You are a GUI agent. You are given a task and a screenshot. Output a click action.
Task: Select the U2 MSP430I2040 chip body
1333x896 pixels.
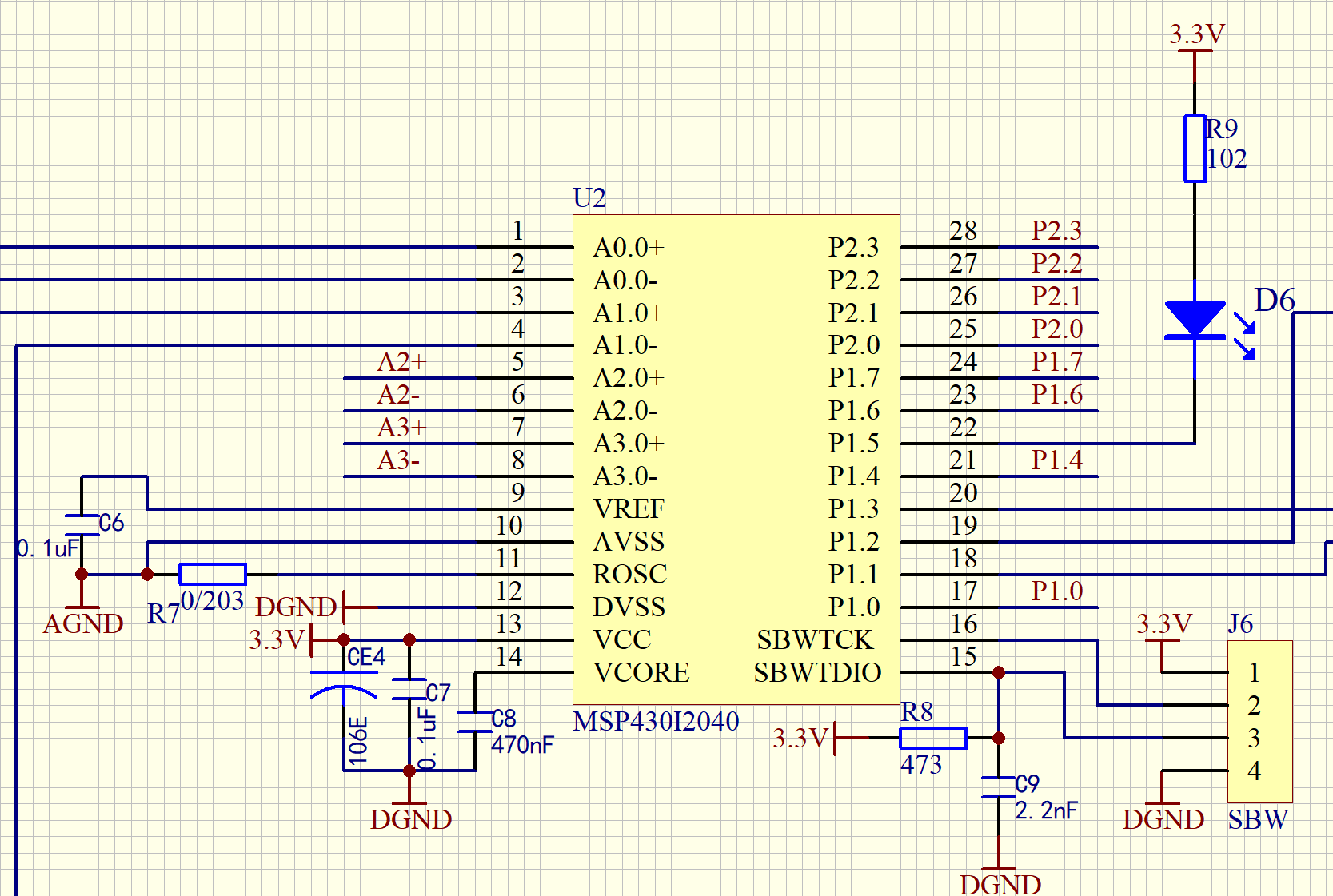coord(736,460)
